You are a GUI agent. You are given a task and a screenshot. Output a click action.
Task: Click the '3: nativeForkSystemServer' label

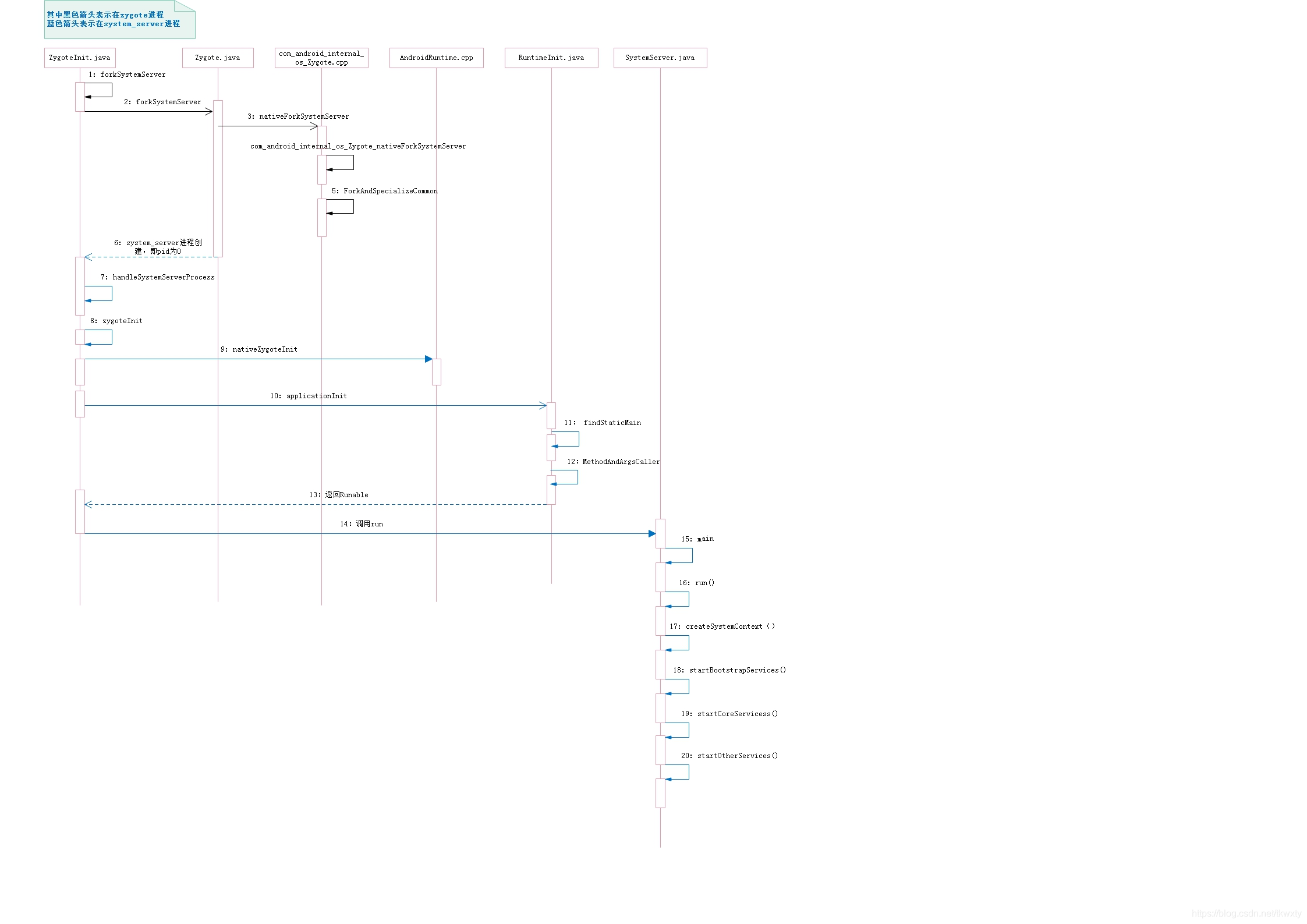click(x=298, y=116)
